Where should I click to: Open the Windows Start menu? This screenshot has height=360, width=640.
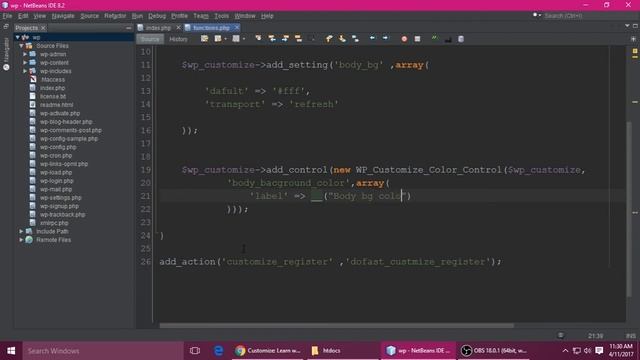point(11,351)
